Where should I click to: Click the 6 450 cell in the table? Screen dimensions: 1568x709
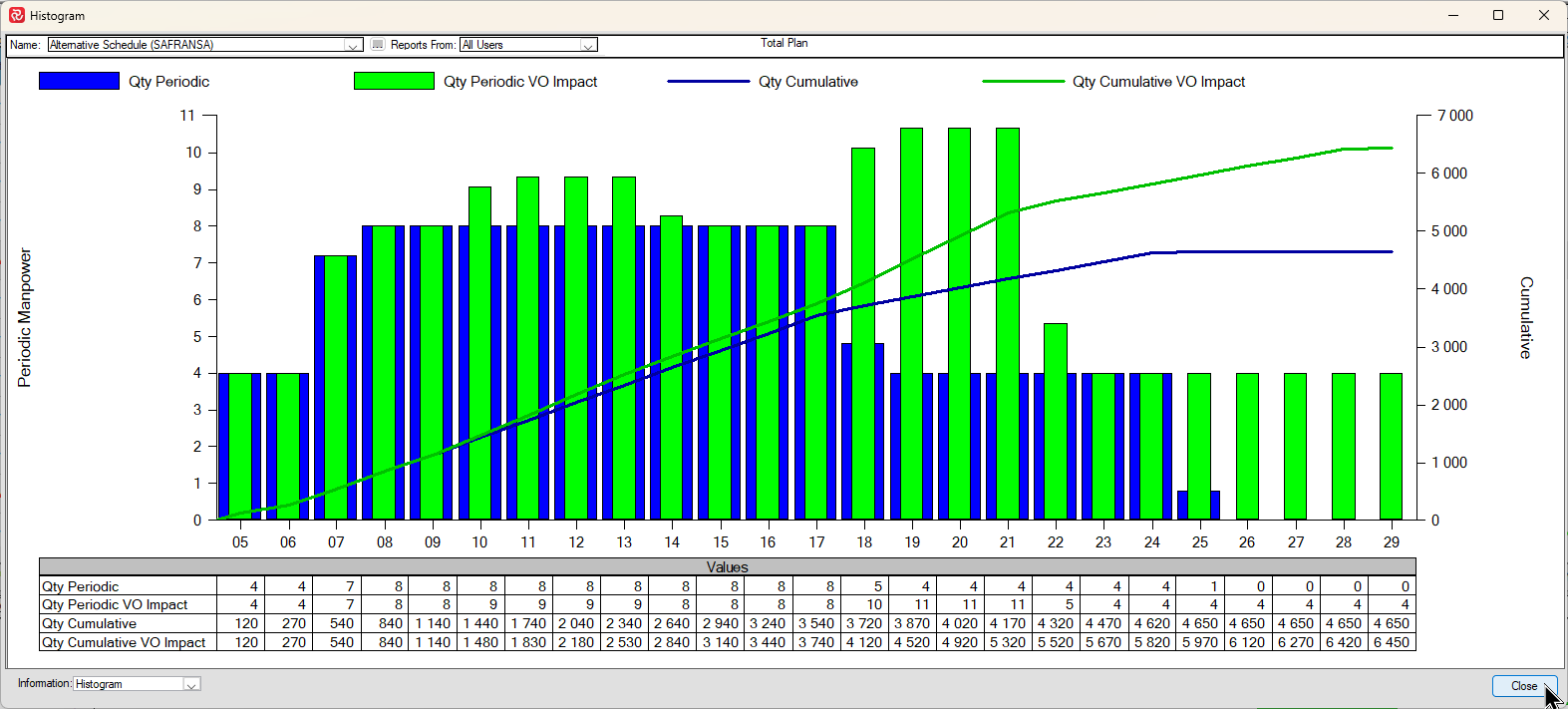click(x=1391, y=642)
